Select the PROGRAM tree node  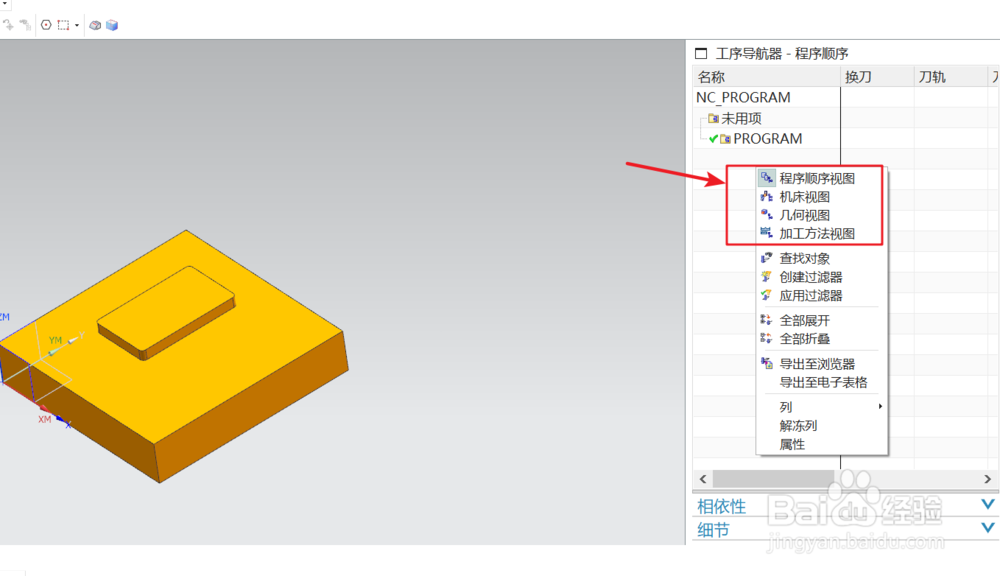click(x=767, y=139)
